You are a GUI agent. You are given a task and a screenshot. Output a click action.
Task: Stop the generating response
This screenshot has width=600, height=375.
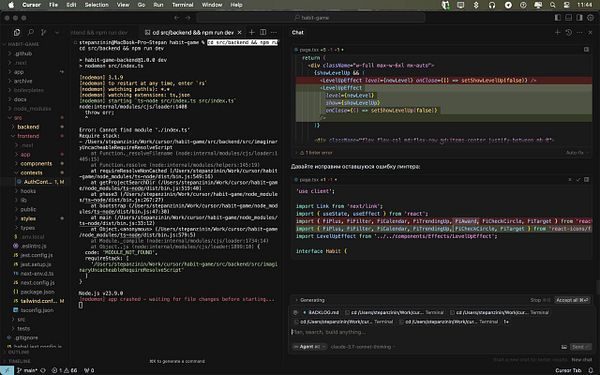click(540, 300)
